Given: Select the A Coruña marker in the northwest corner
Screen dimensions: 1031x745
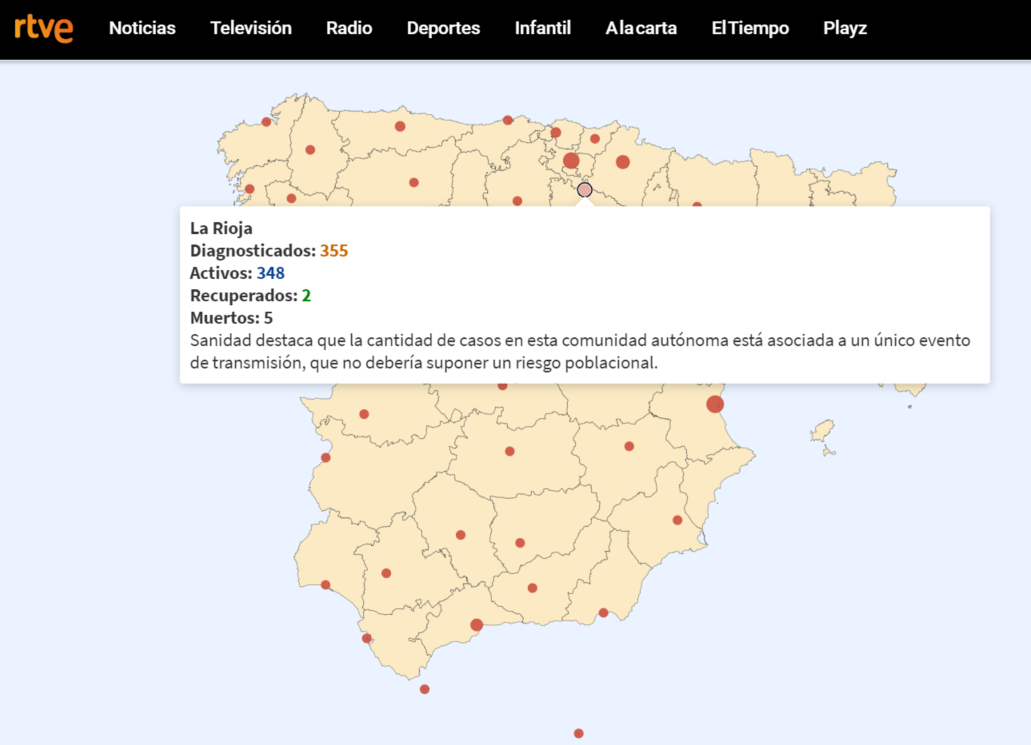Looking at the screenshot, I should coord(266,122).
